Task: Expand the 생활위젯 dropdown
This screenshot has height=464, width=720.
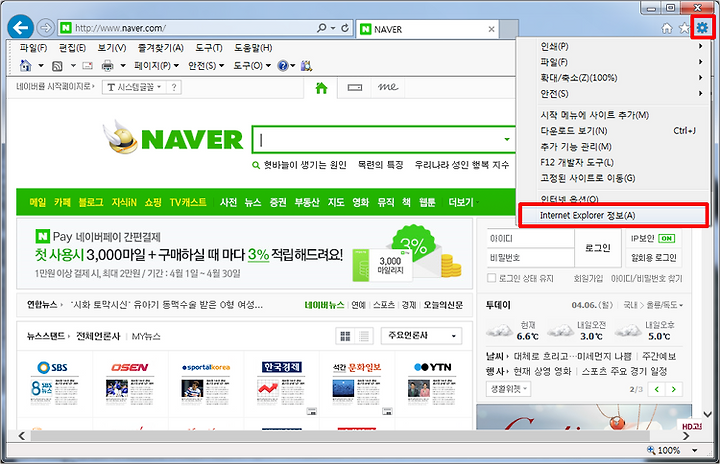Action: tap(508, 389)
